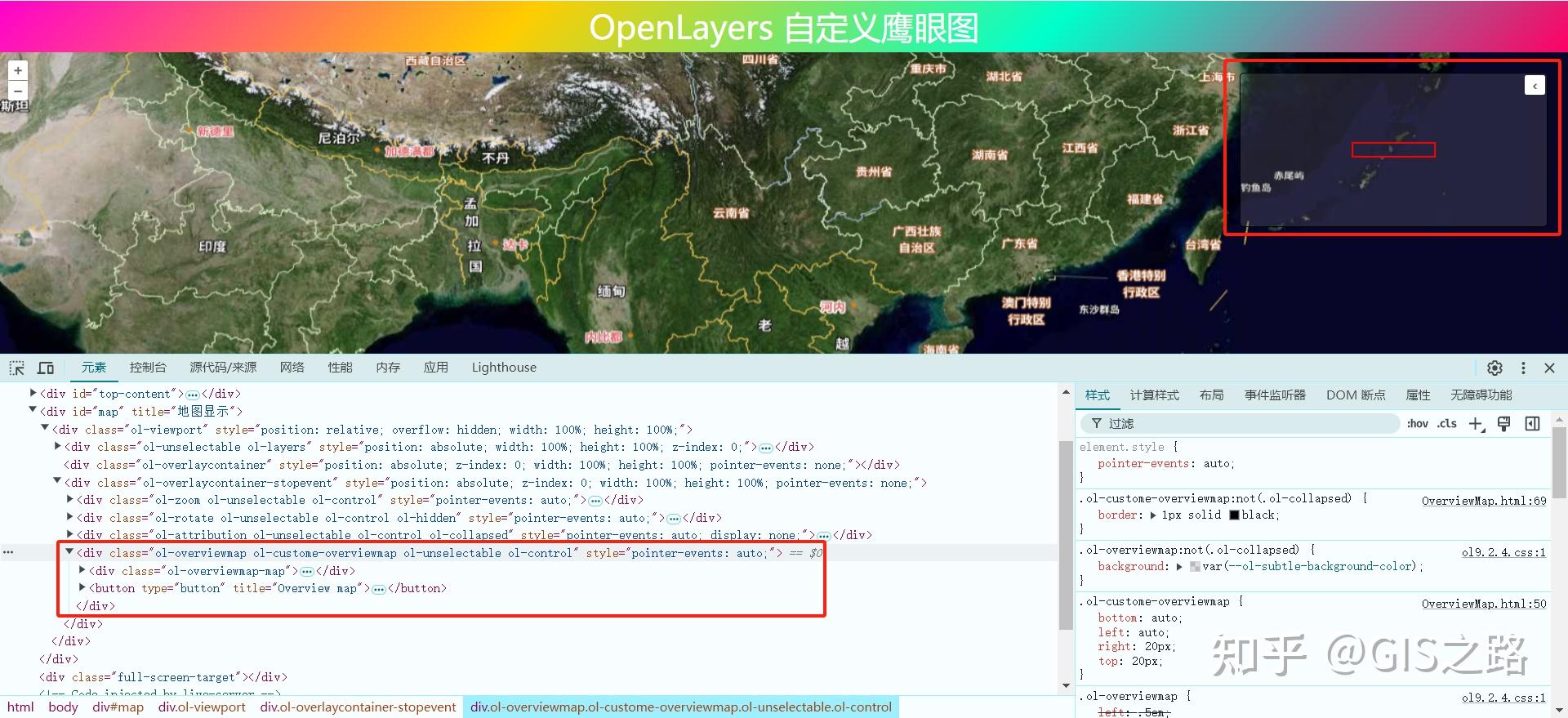Click the map zoom in plus button

coord(18,70)
